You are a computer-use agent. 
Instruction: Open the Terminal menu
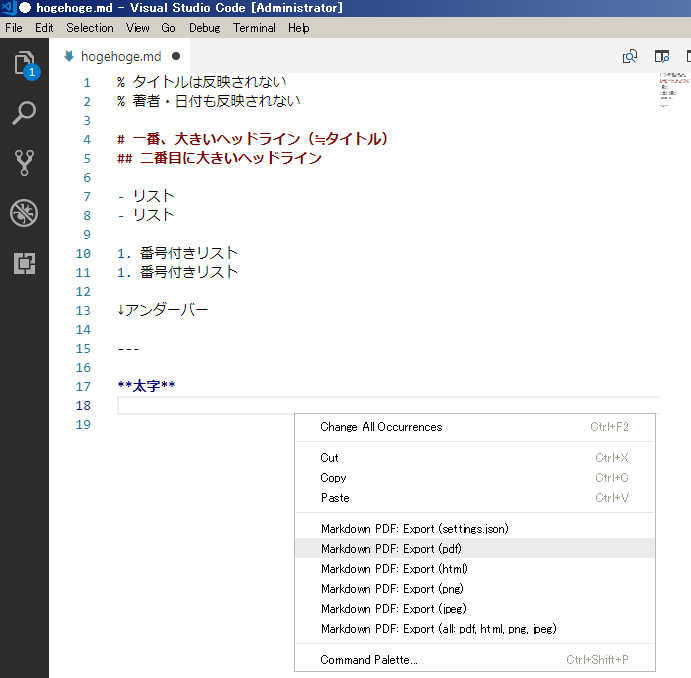coord(254,28)
